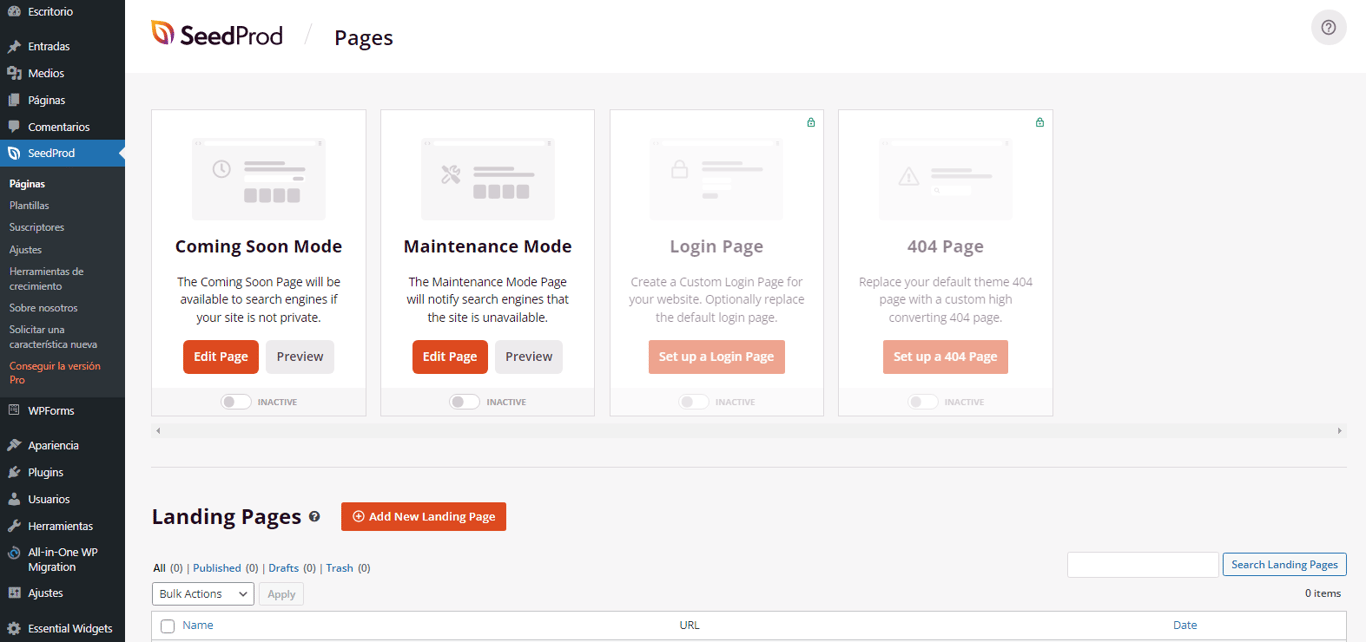Click the Páginas pages icon in sidebar

coord(14,100)
